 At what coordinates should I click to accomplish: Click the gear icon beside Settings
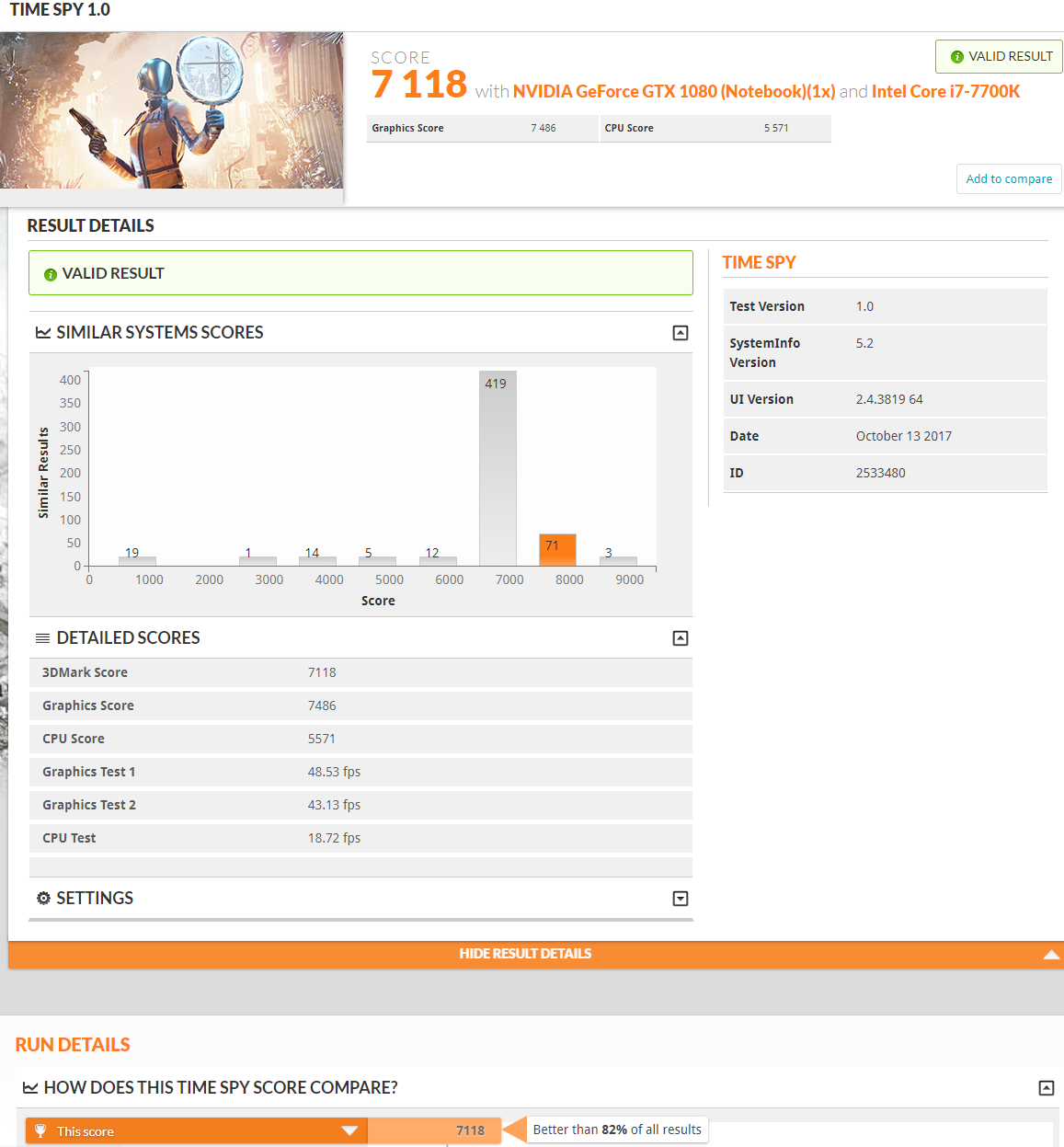coord(43,898)
